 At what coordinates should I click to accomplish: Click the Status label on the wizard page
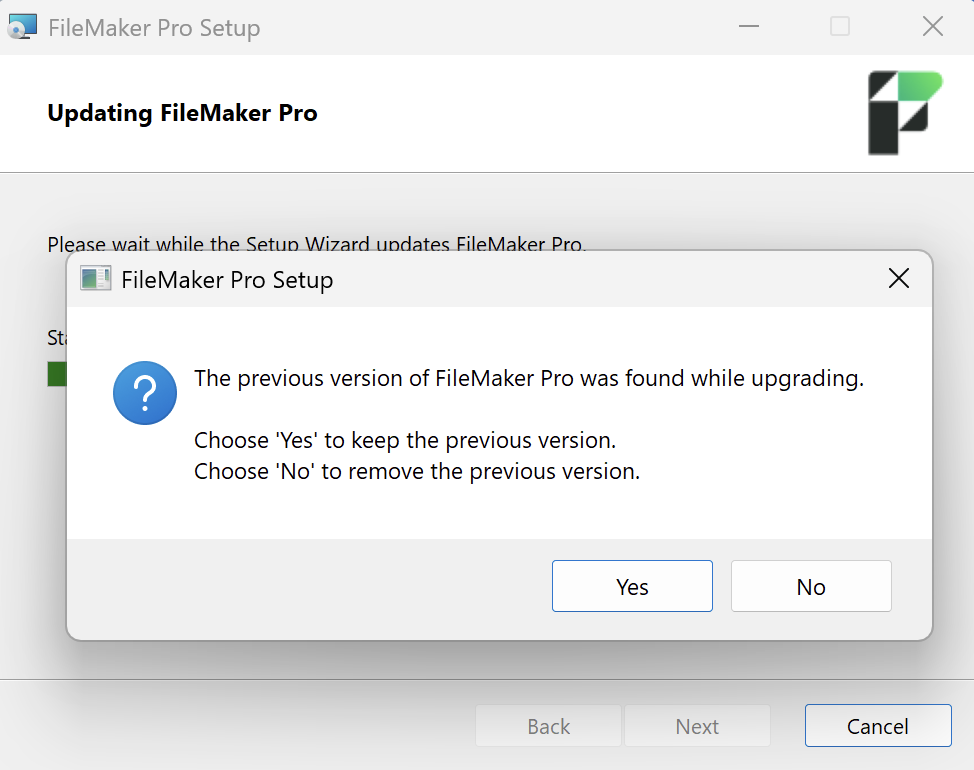[55, 338]
